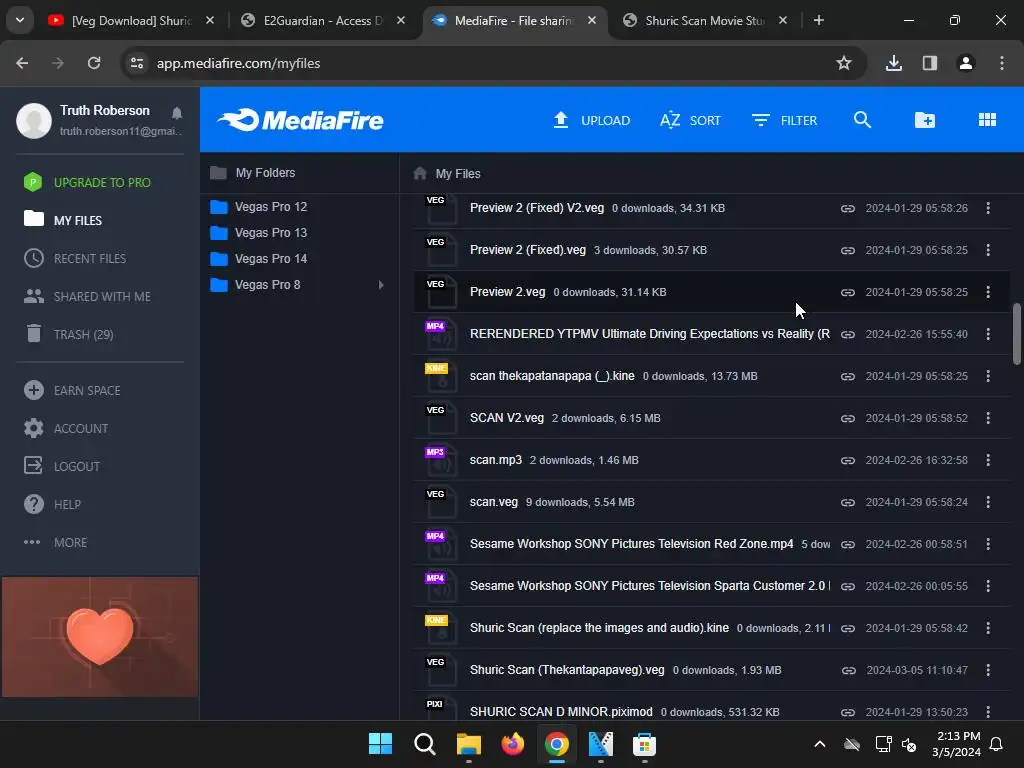Open options menu for SCAN V2.veg
The height and width of the screenshot is (768, 1024).
pos(987,418)
